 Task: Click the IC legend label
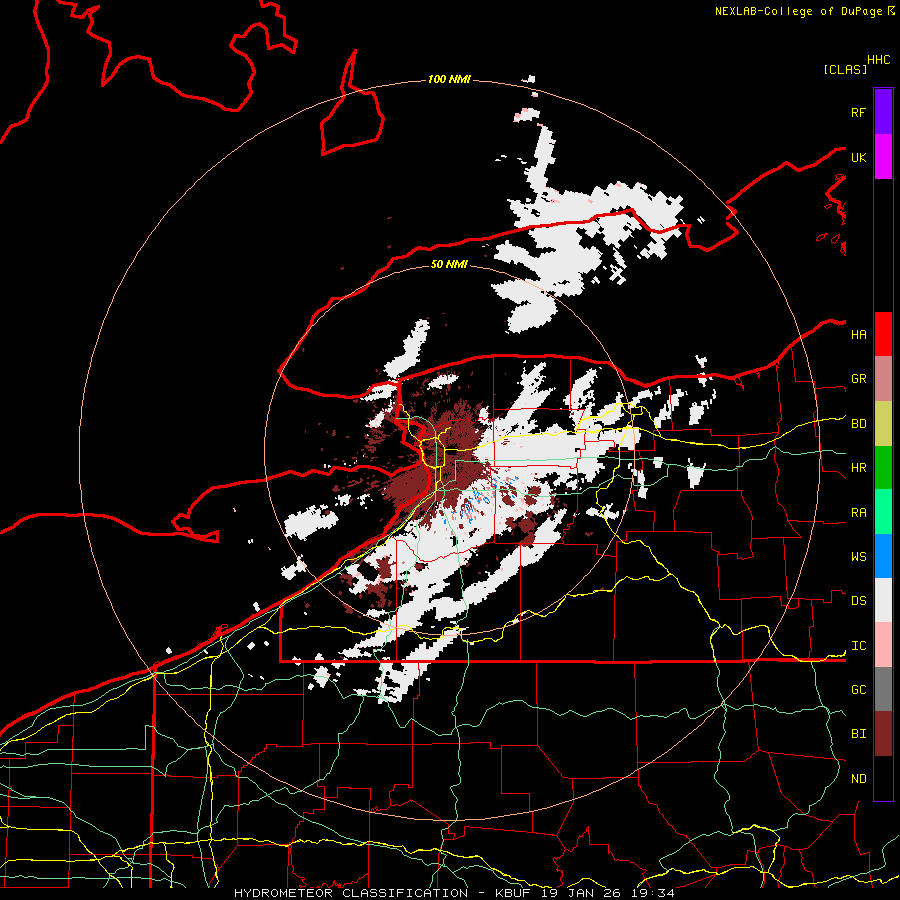(858, 646)
